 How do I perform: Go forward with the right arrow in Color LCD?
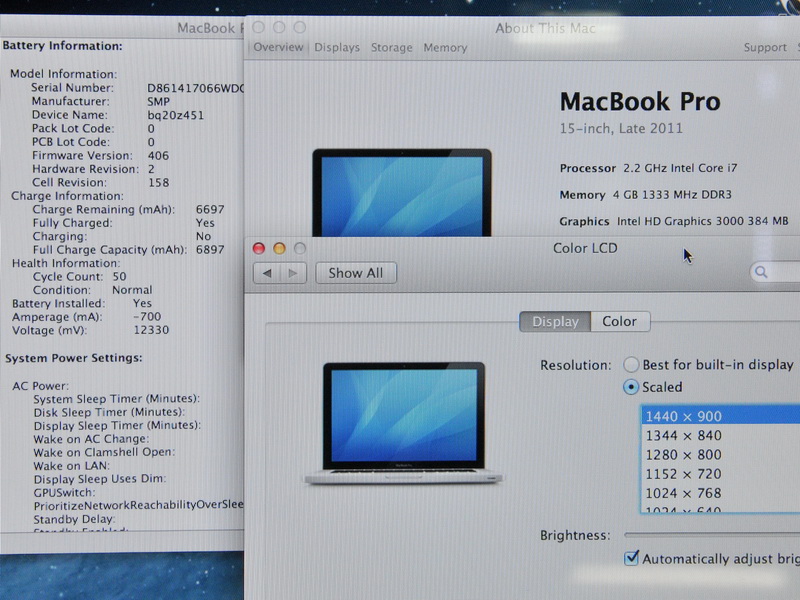point(293,273)
